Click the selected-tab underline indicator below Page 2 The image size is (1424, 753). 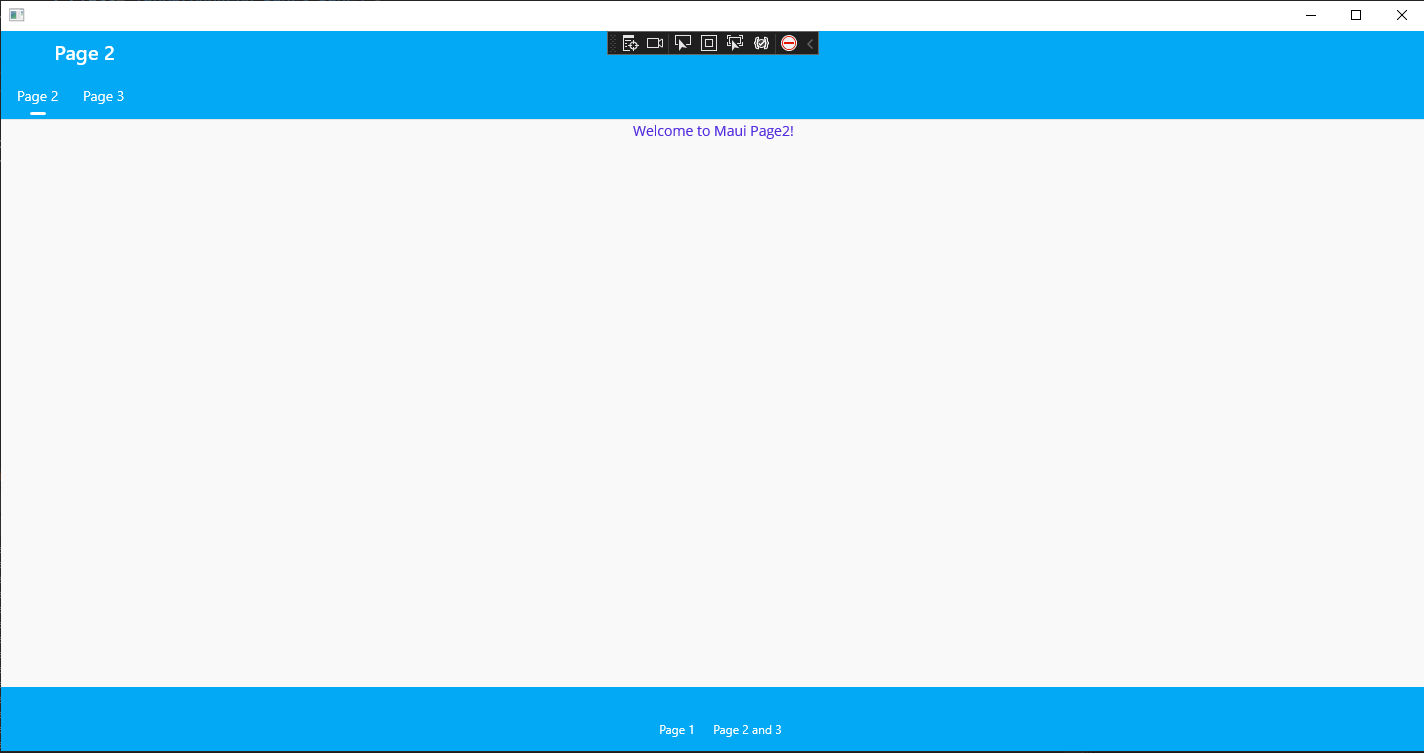[38, 112]
